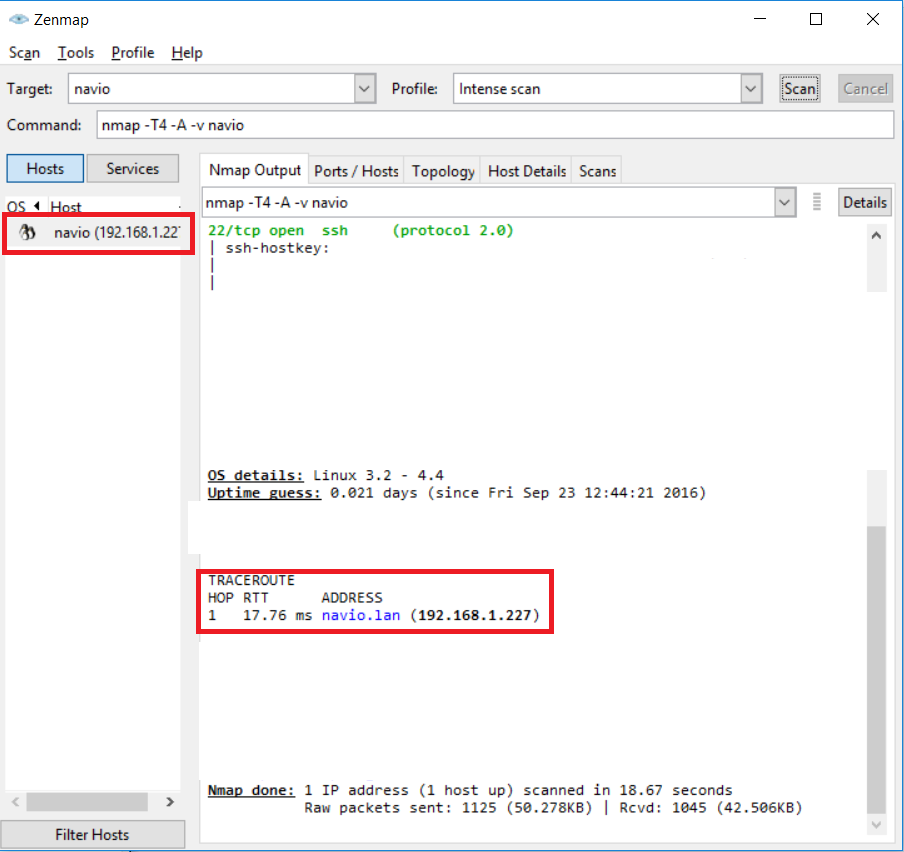Switch to the Ports / Hosts tab

[x=356, y=171]
